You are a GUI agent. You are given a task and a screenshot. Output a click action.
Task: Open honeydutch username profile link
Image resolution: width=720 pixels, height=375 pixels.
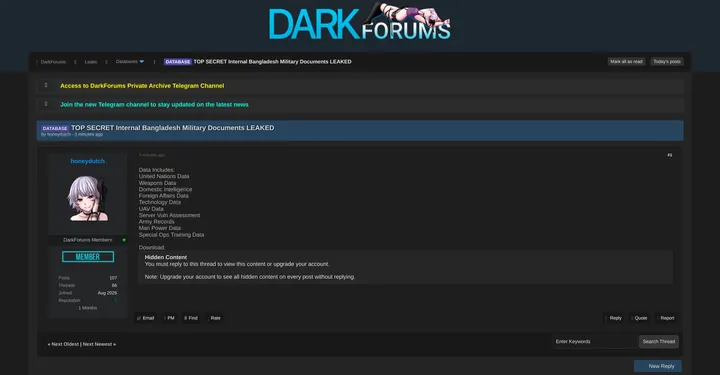88,161
